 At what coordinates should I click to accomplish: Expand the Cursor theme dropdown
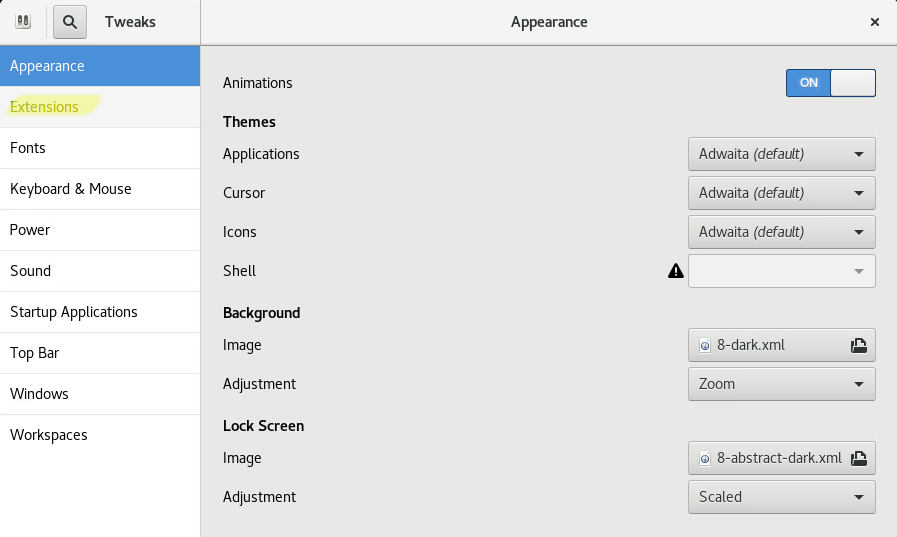781,193
